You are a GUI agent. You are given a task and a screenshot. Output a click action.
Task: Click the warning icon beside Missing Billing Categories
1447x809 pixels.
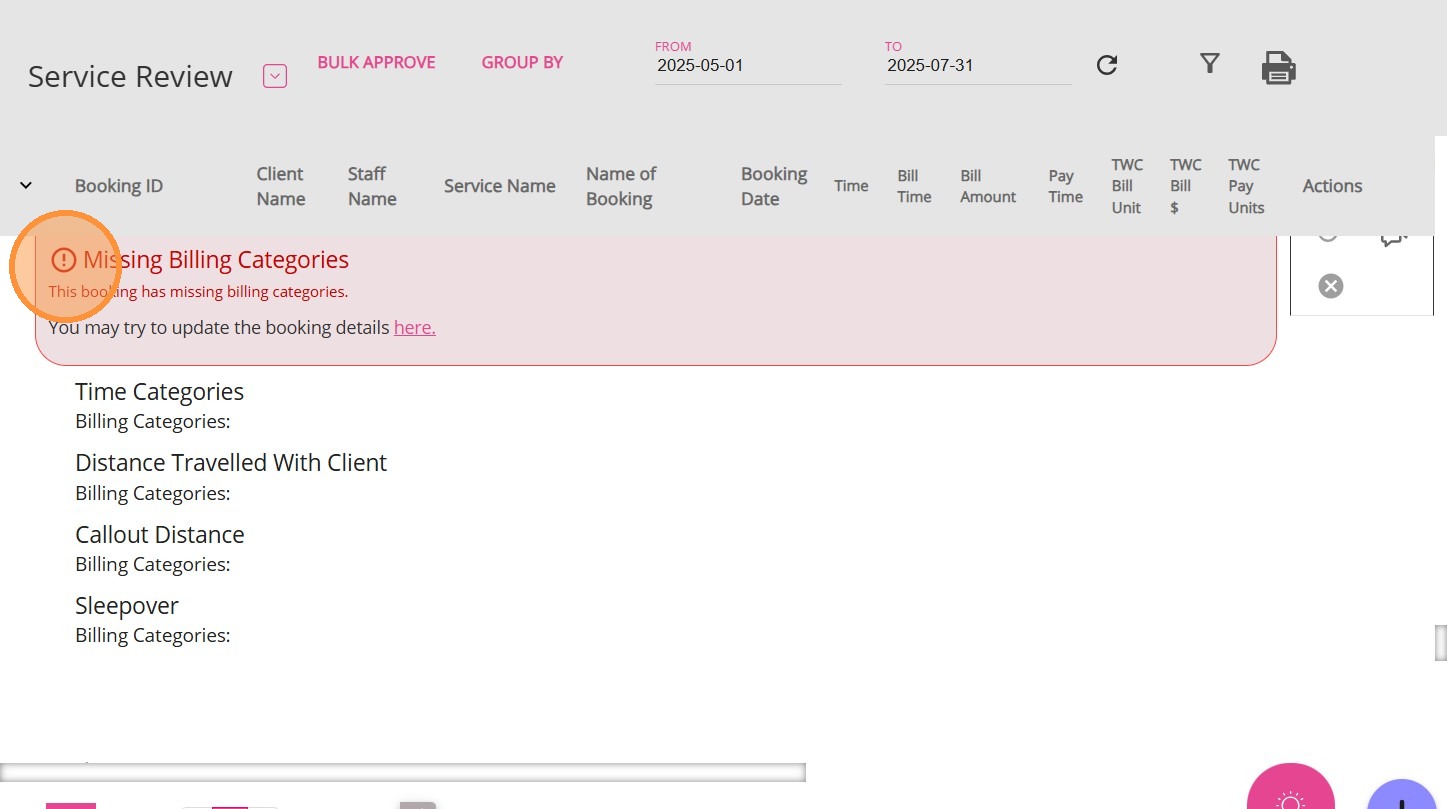64,260
